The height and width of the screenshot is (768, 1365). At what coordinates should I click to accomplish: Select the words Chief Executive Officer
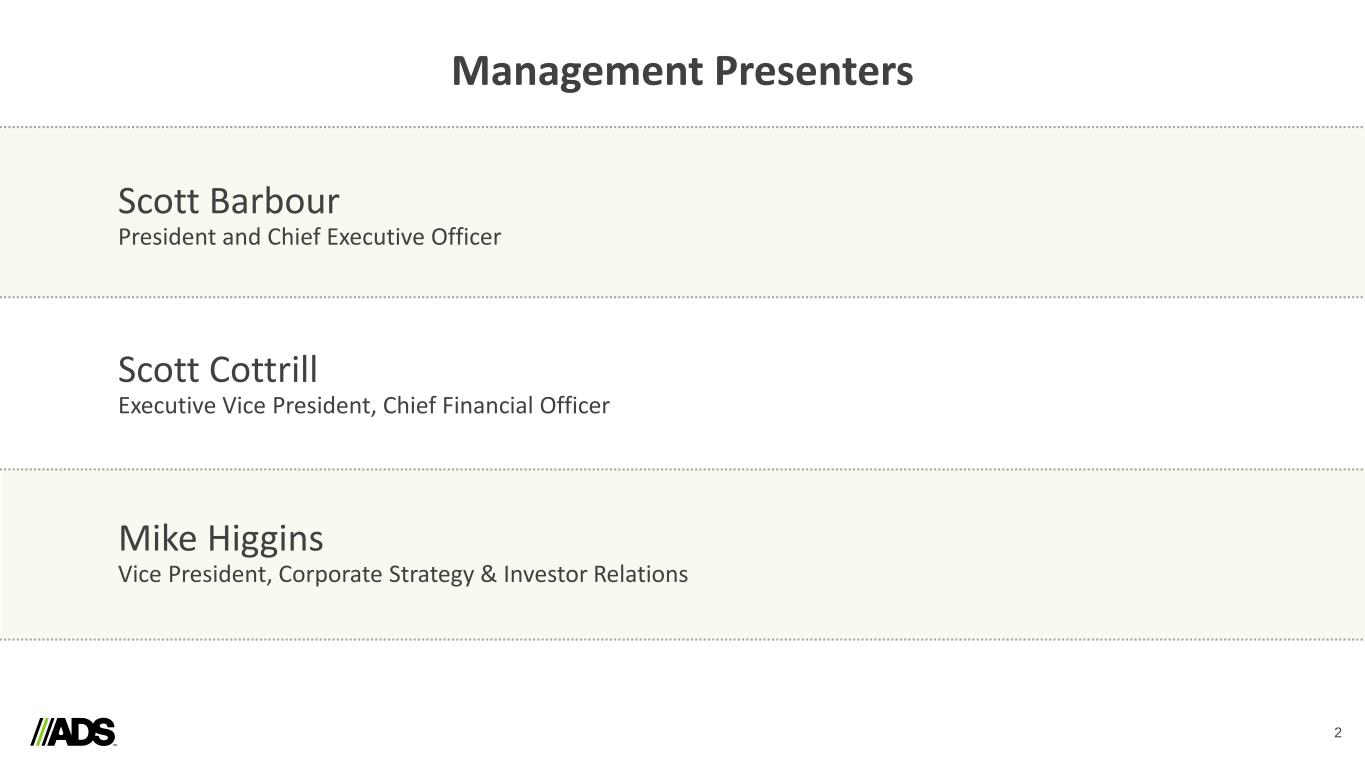384,237
